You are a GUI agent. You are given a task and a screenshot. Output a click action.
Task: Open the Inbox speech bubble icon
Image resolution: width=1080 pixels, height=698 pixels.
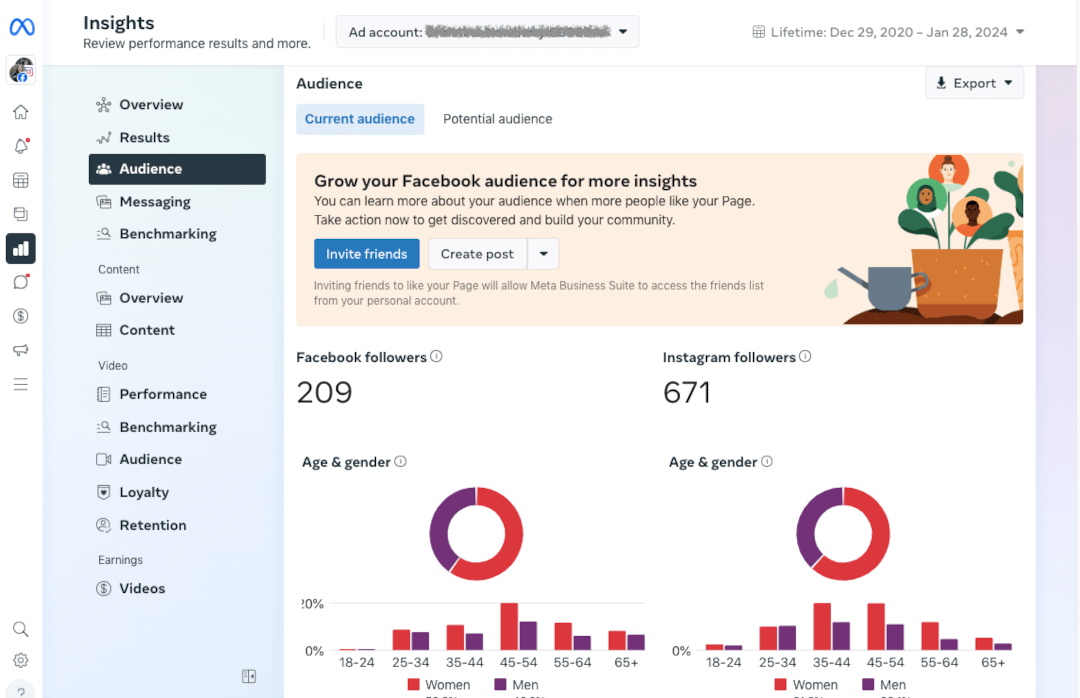(x=21, y=282)
